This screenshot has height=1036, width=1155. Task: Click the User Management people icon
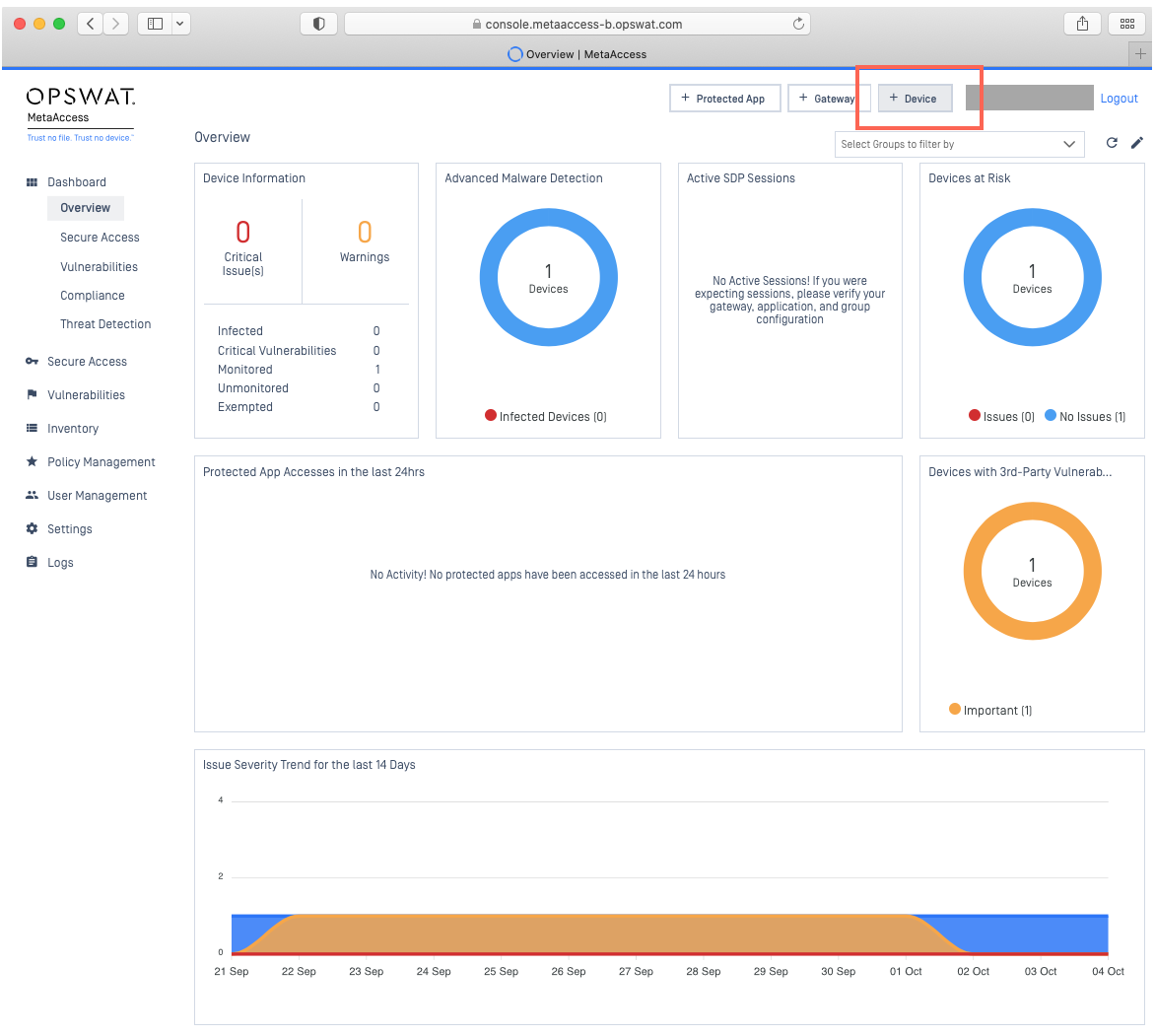coord(32,496)
